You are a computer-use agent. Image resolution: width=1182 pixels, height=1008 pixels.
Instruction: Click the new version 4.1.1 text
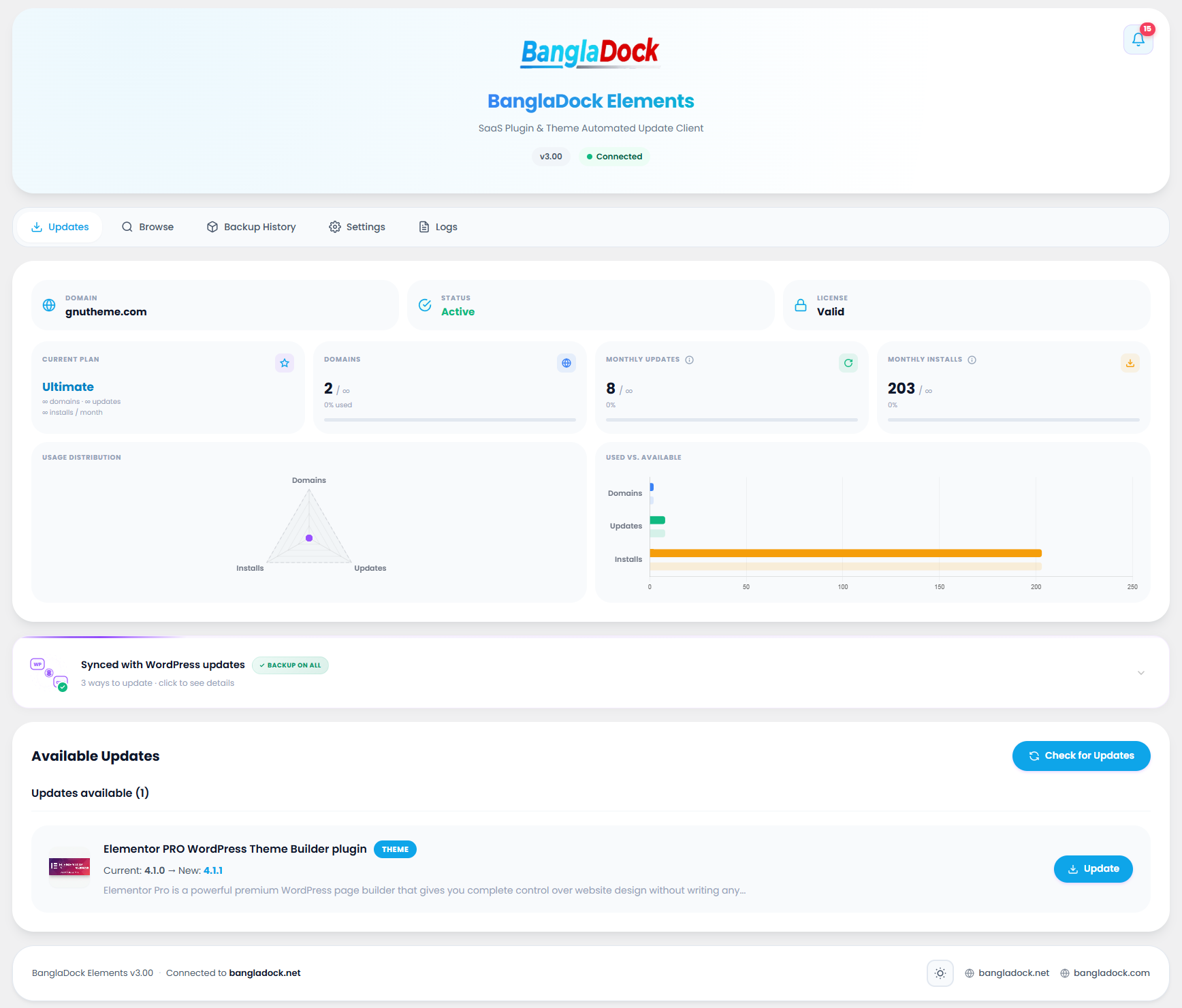[213, 870]
